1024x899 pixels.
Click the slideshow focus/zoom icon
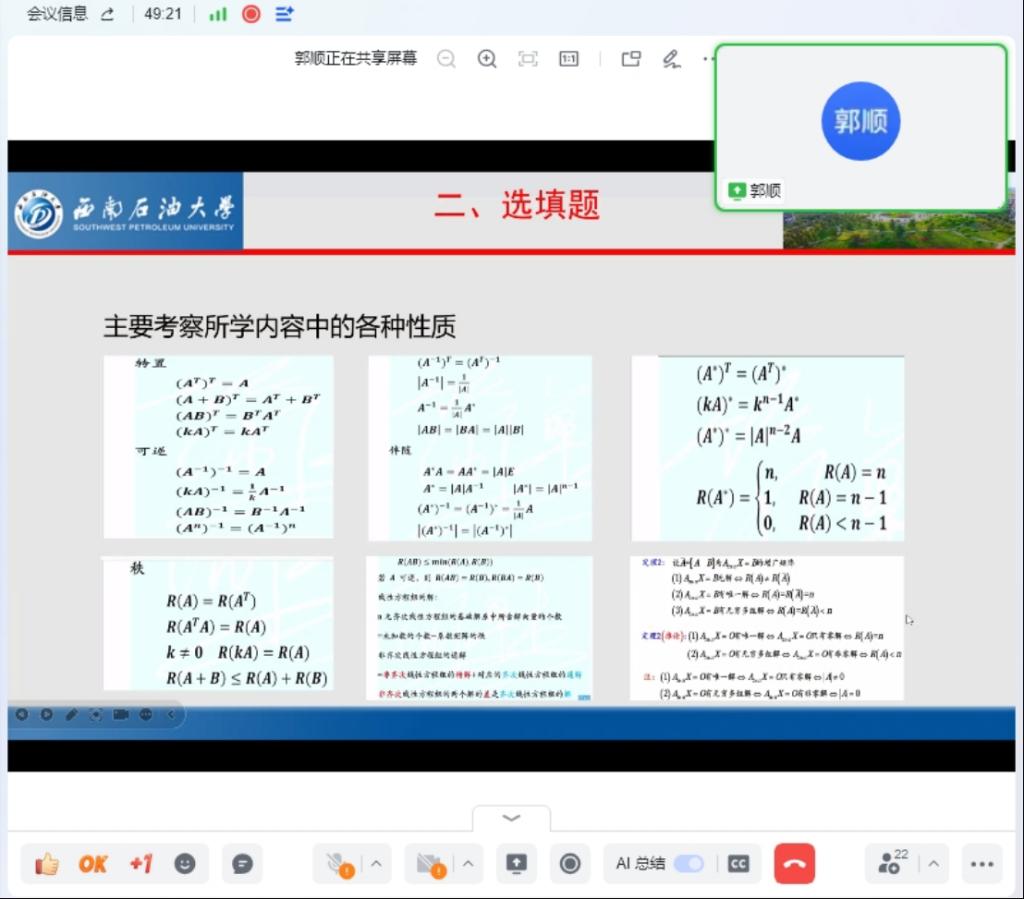(x=96, y=715)
